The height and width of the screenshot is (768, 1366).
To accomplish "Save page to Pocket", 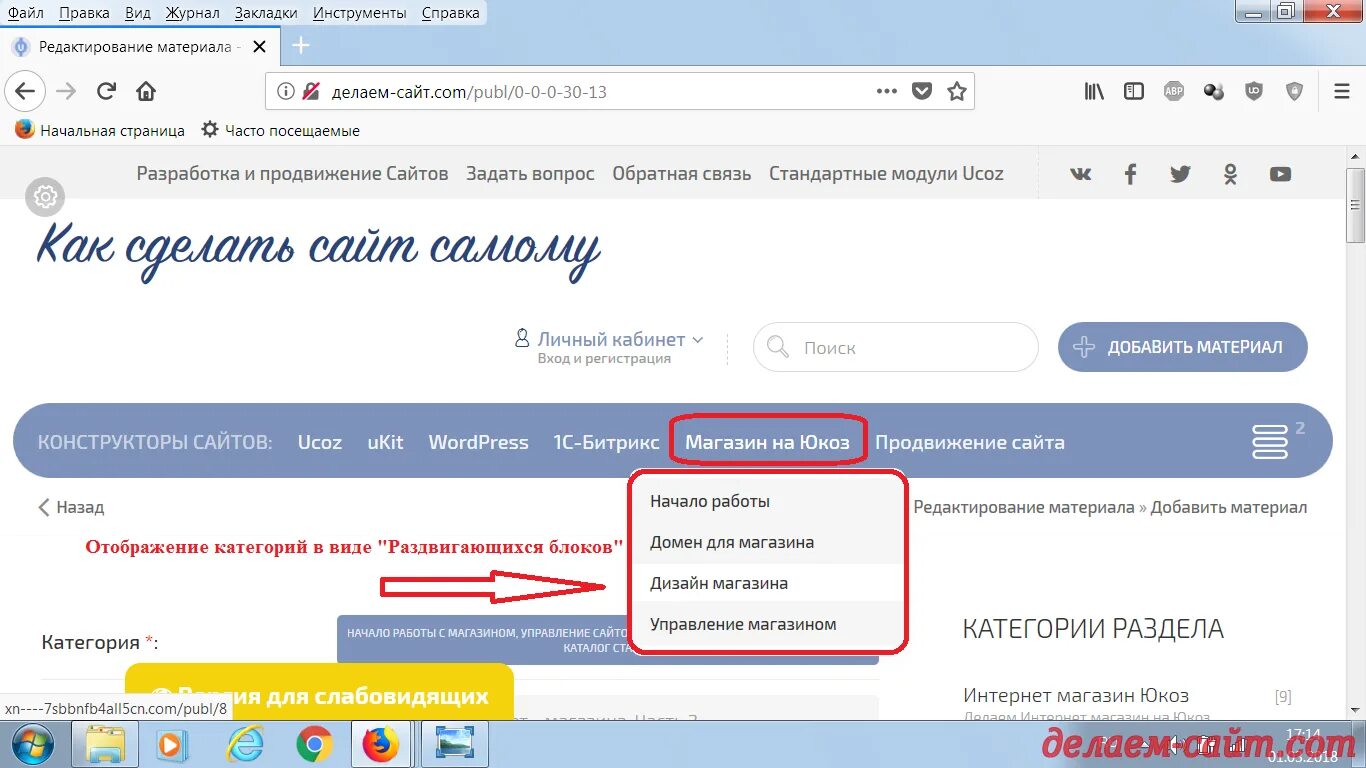I will (922, 92).
